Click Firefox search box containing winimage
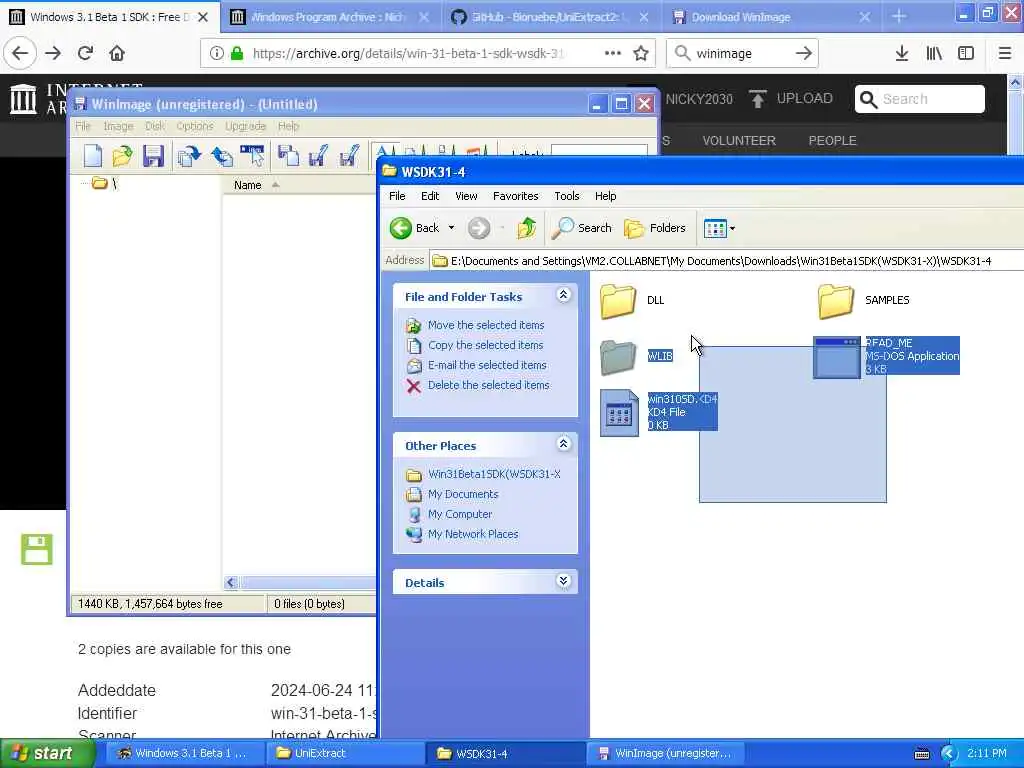 point(742,53)
